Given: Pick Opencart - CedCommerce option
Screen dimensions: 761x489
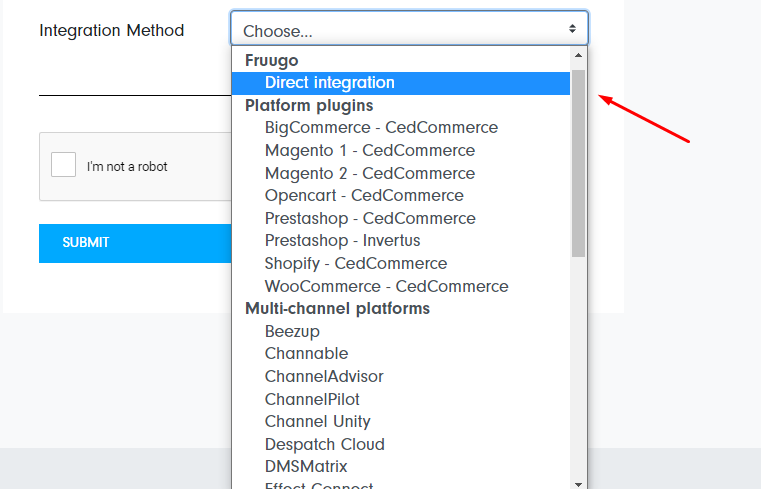Looking at the screenshot, I should click(400, 196).
